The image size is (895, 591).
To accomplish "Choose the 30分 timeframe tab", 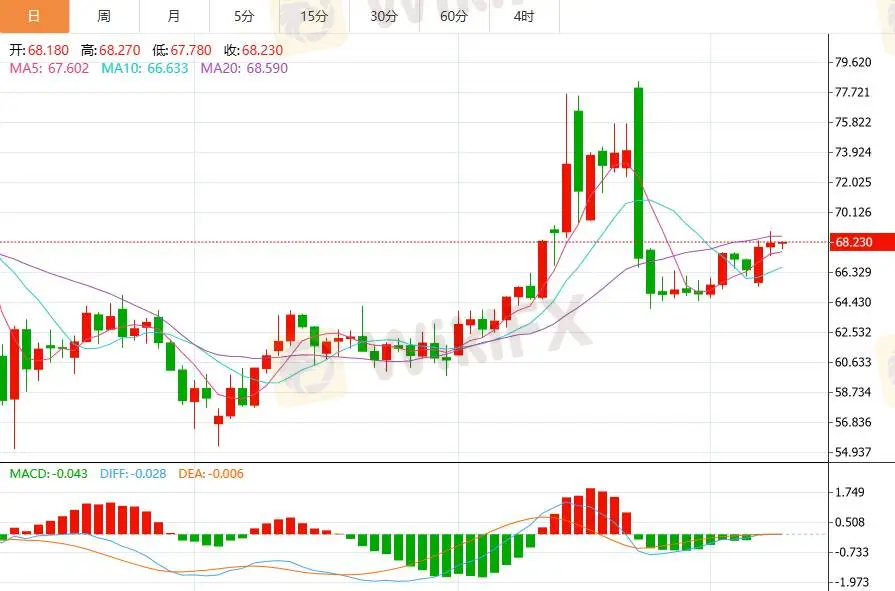I will click(x=384, y=16).
